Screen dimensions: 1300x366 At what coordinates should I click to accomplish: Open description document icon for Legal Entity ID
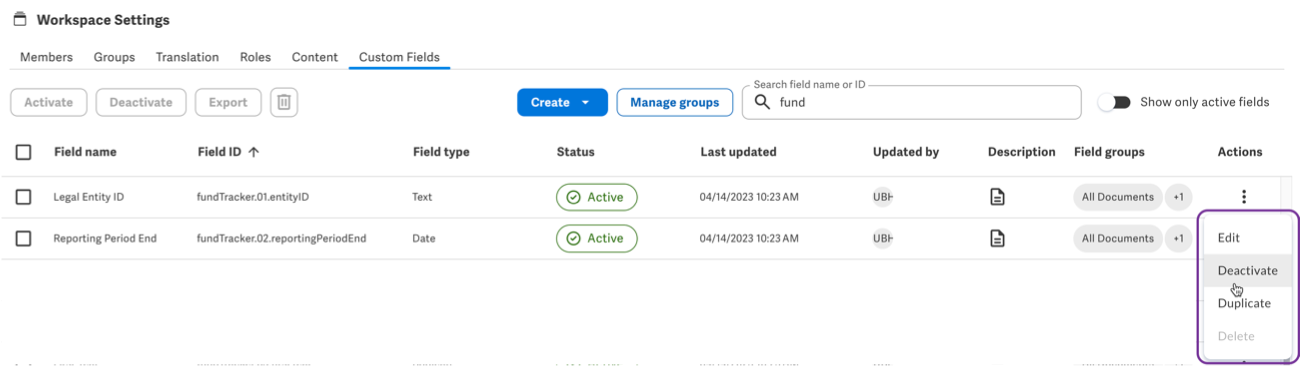tap(997, 197)
